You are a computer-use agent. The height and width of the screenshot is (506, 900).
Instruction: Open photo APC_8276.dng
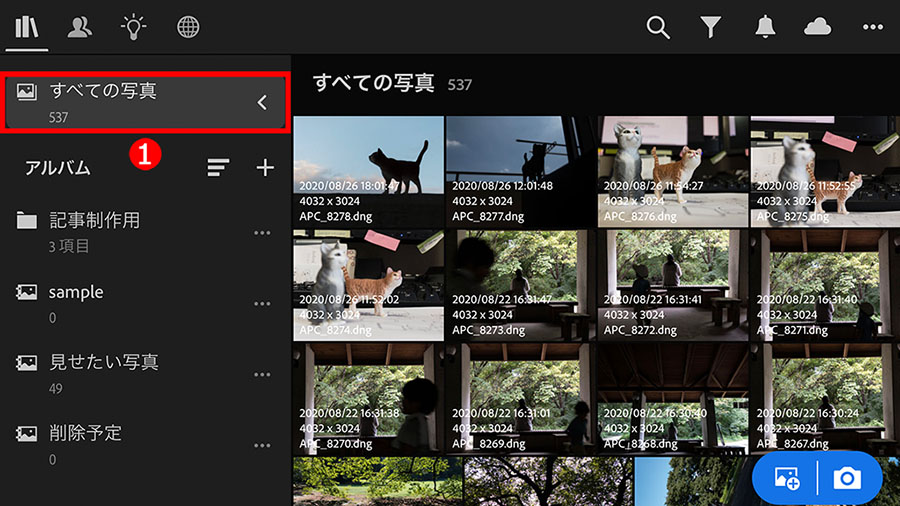tap(673, 172)
